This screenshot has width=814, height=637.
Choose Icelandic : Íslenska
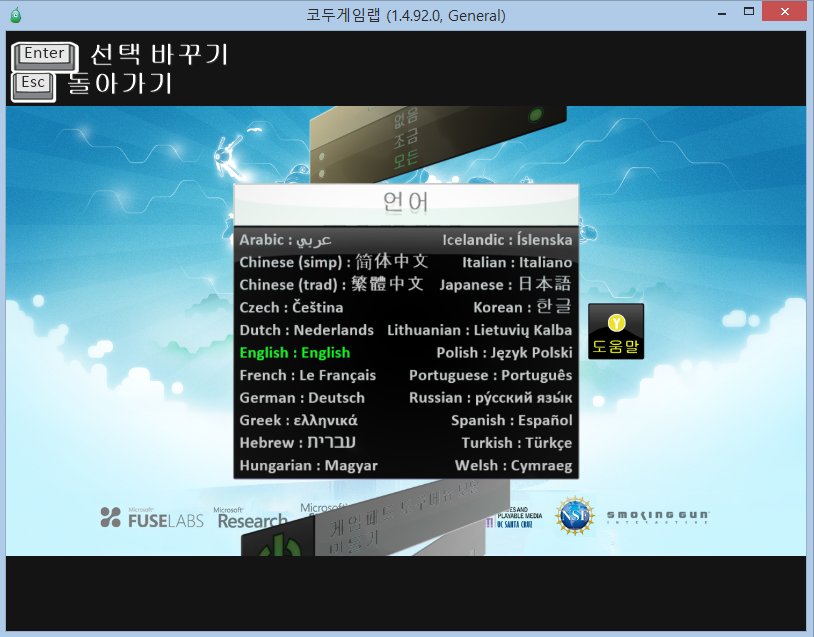pyautogui.click(x=507, y=240)
